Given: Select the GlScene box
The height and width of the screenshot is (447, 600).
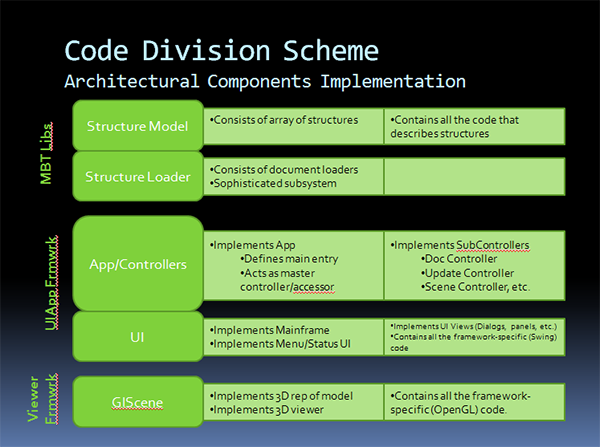Looking at the screenshot, I should point(138,402).
